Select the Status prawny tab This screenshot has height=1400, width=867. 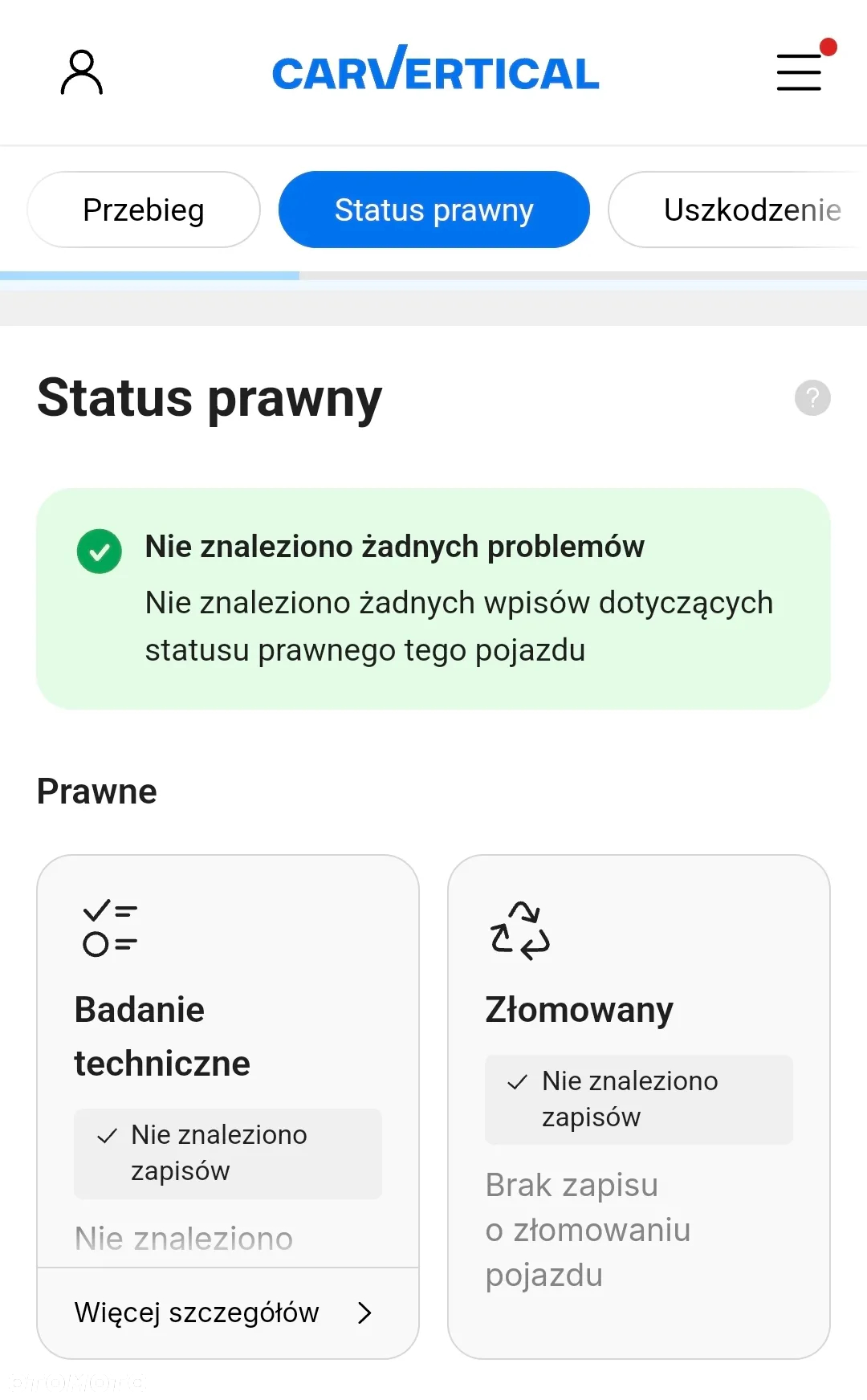[434, 210]
